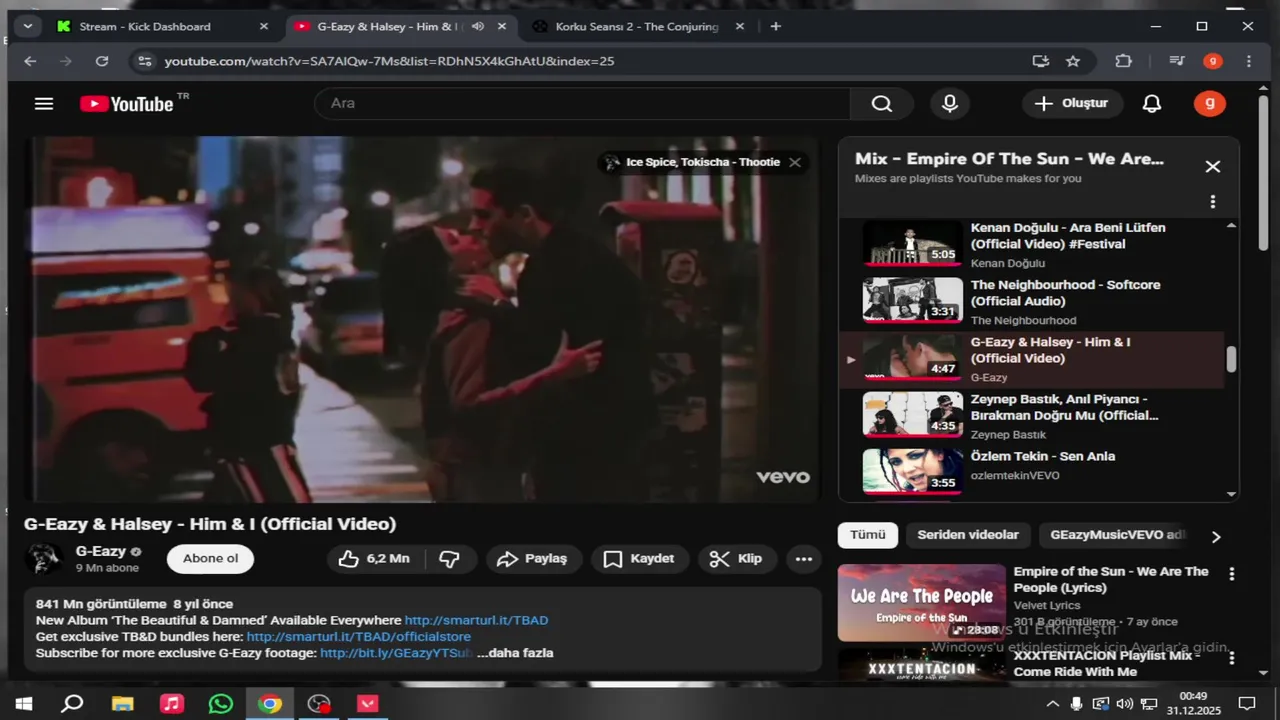Image resolution: width=1280 pixels, height=720 pixels.
Task: Close the Kick Dashboard tab
Action: (x=264, y=26)
